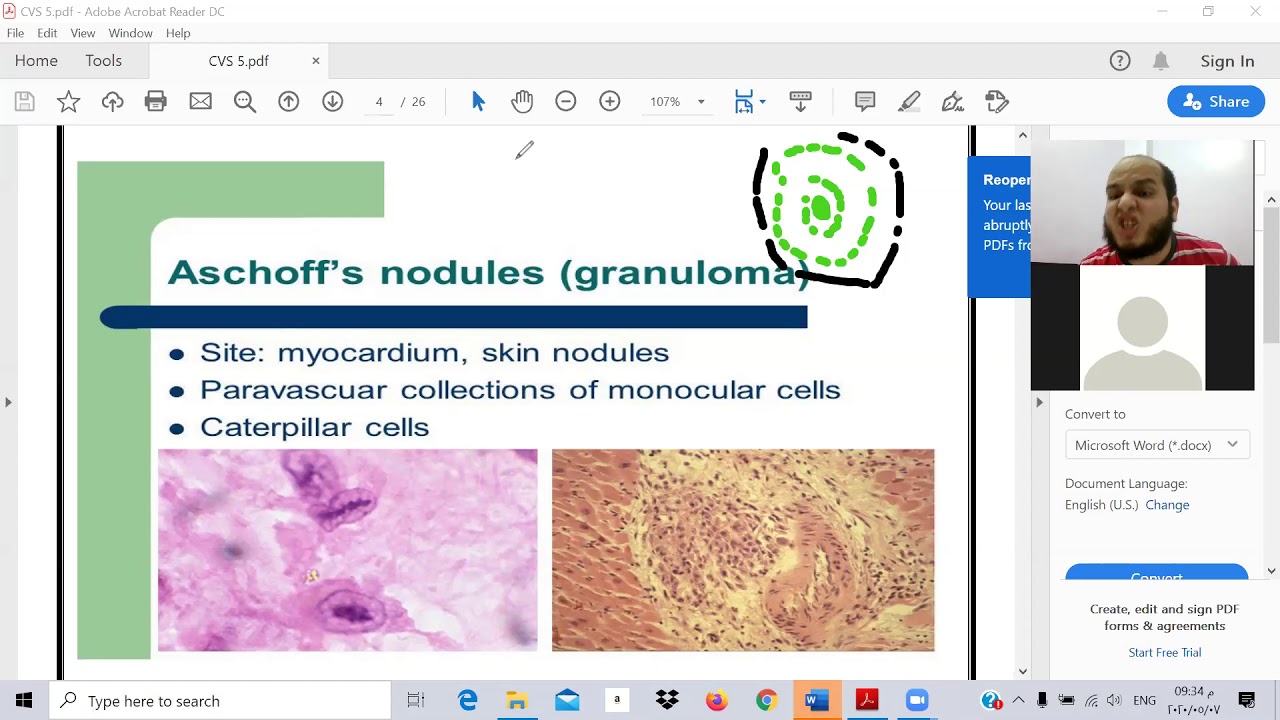Expand the left navigation pane arrow

8,402
